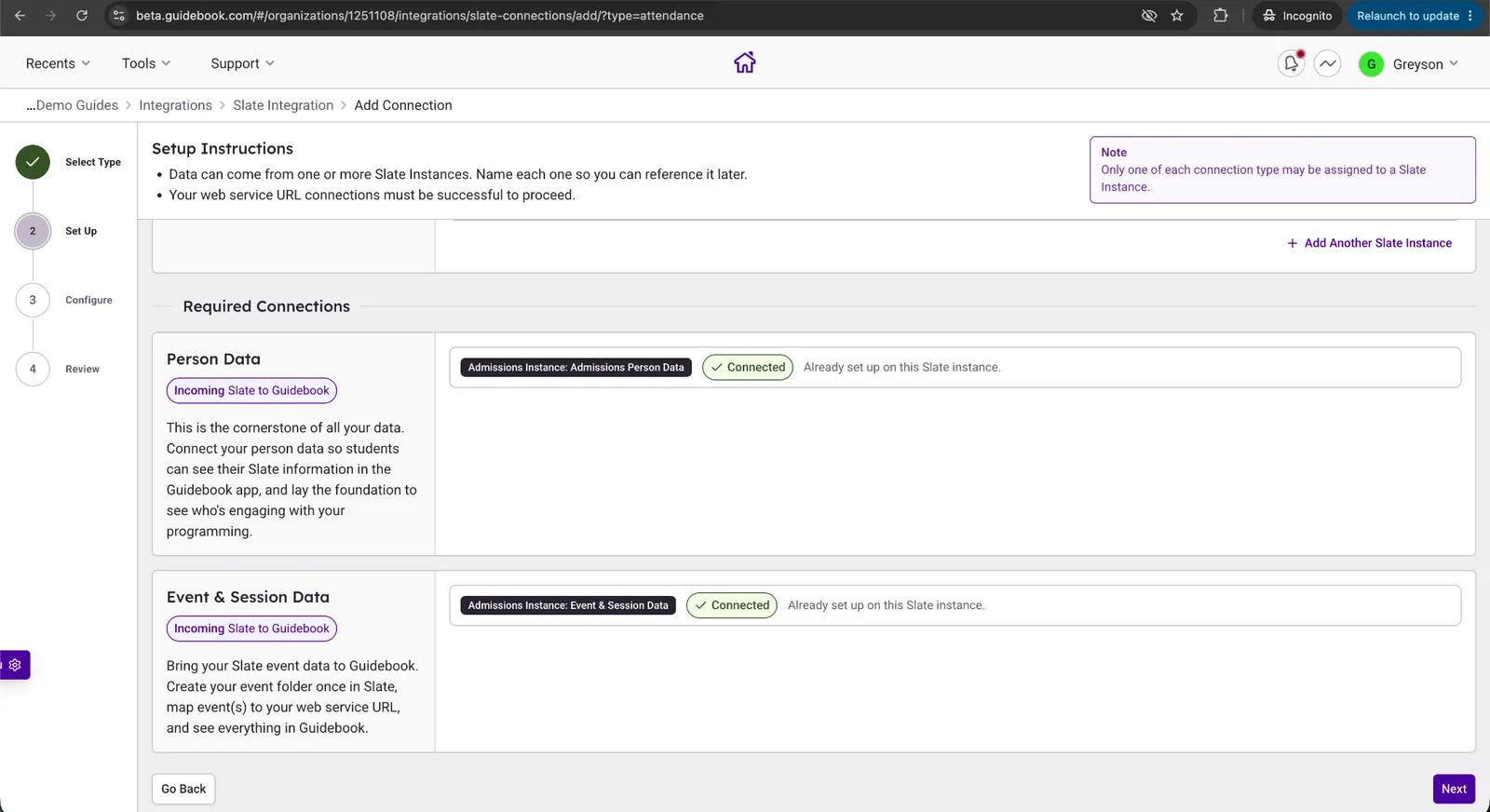Go back in browser history
Image resolution: width=1490 pixels, height=812 pixels.
point(20,16)
